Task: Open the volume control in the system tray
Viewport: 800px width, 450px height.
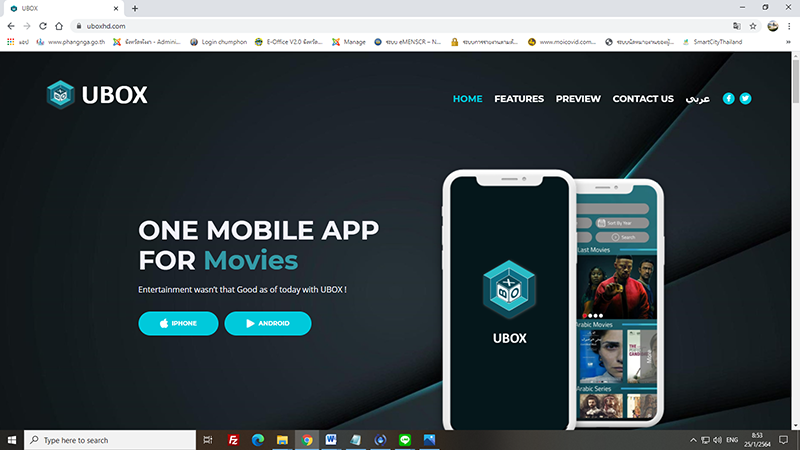Action: coord(718,440)
